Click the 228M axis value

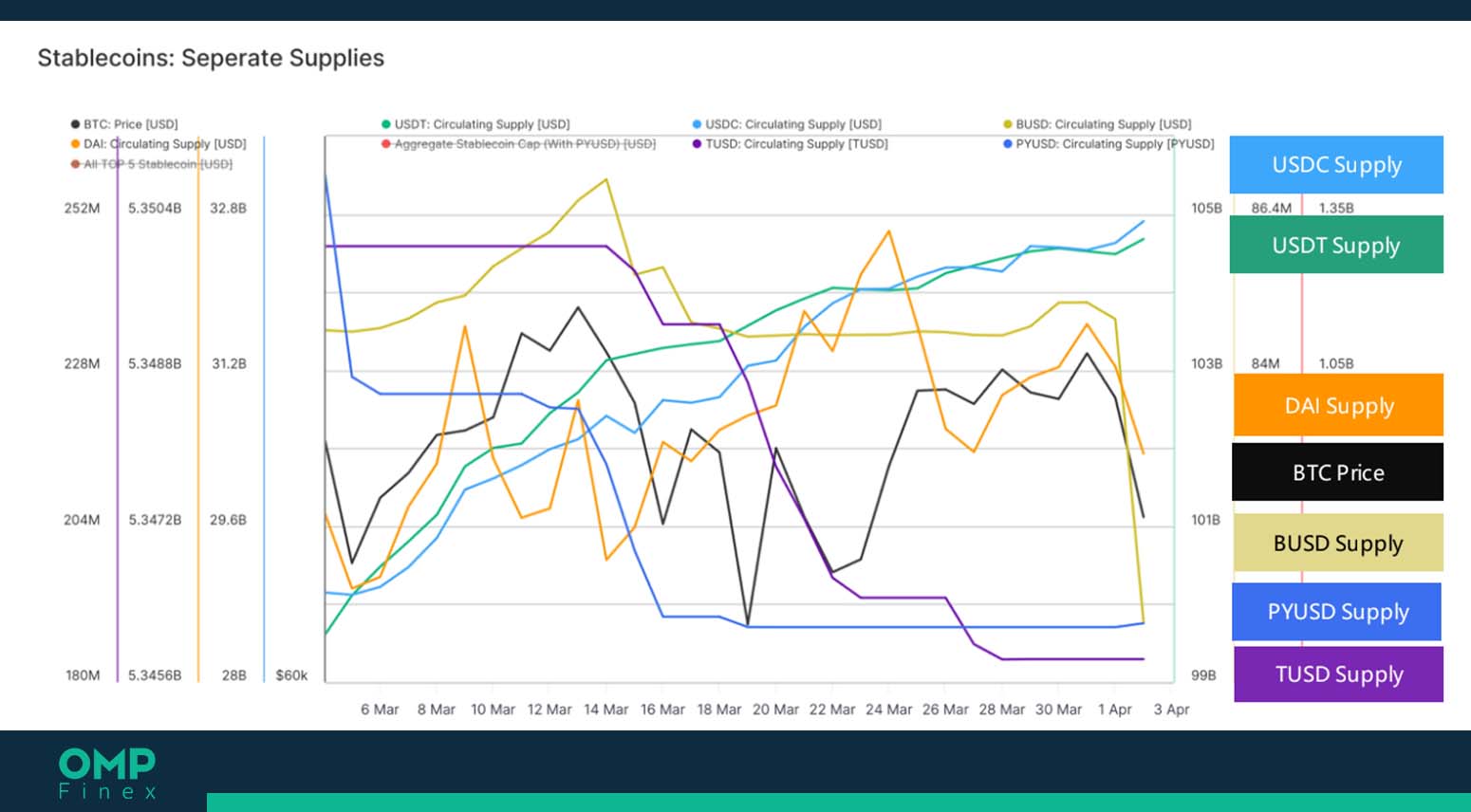[82, 363]
